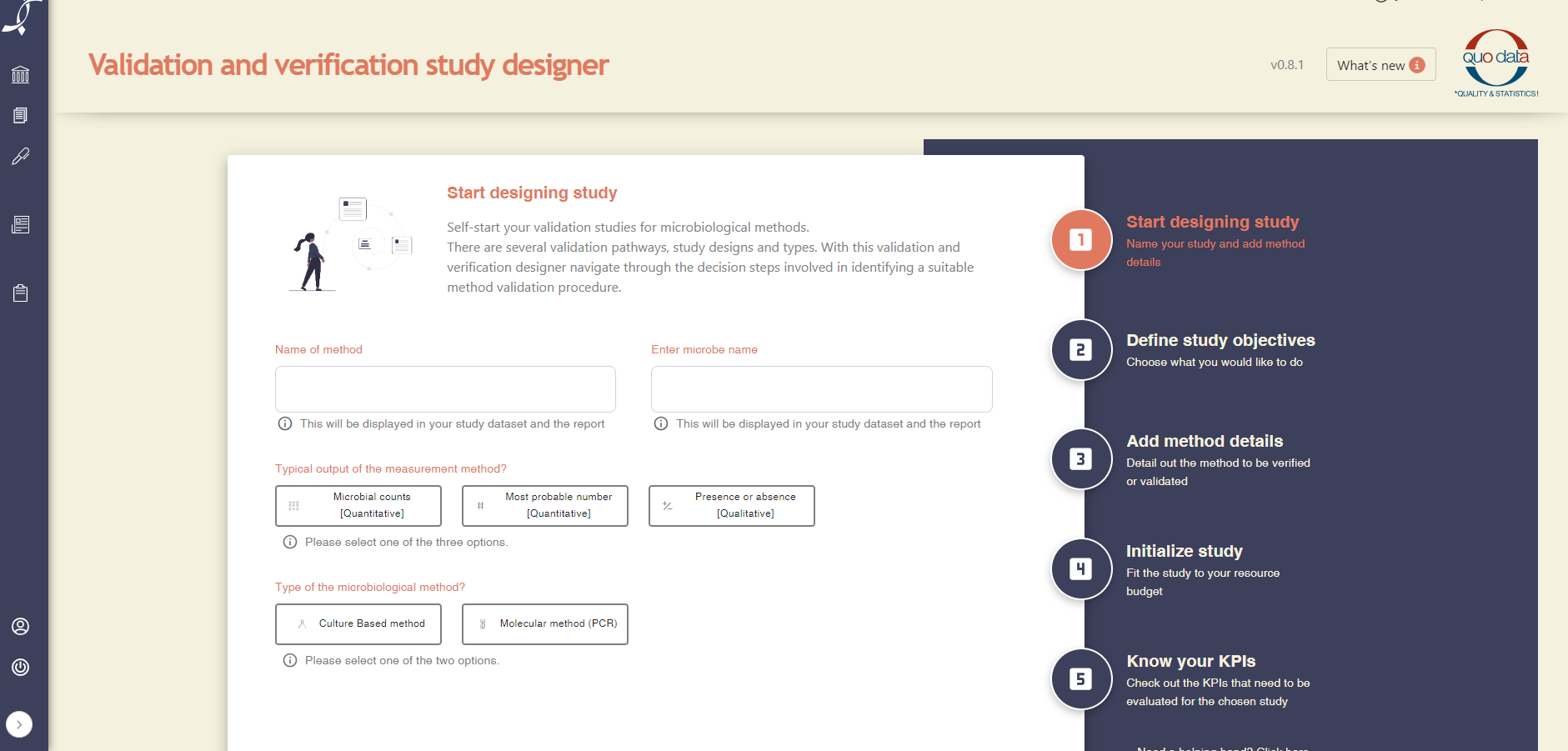Click step 5 circle Know your KPIs
1568x751 pixels.
pos(1081,679)
